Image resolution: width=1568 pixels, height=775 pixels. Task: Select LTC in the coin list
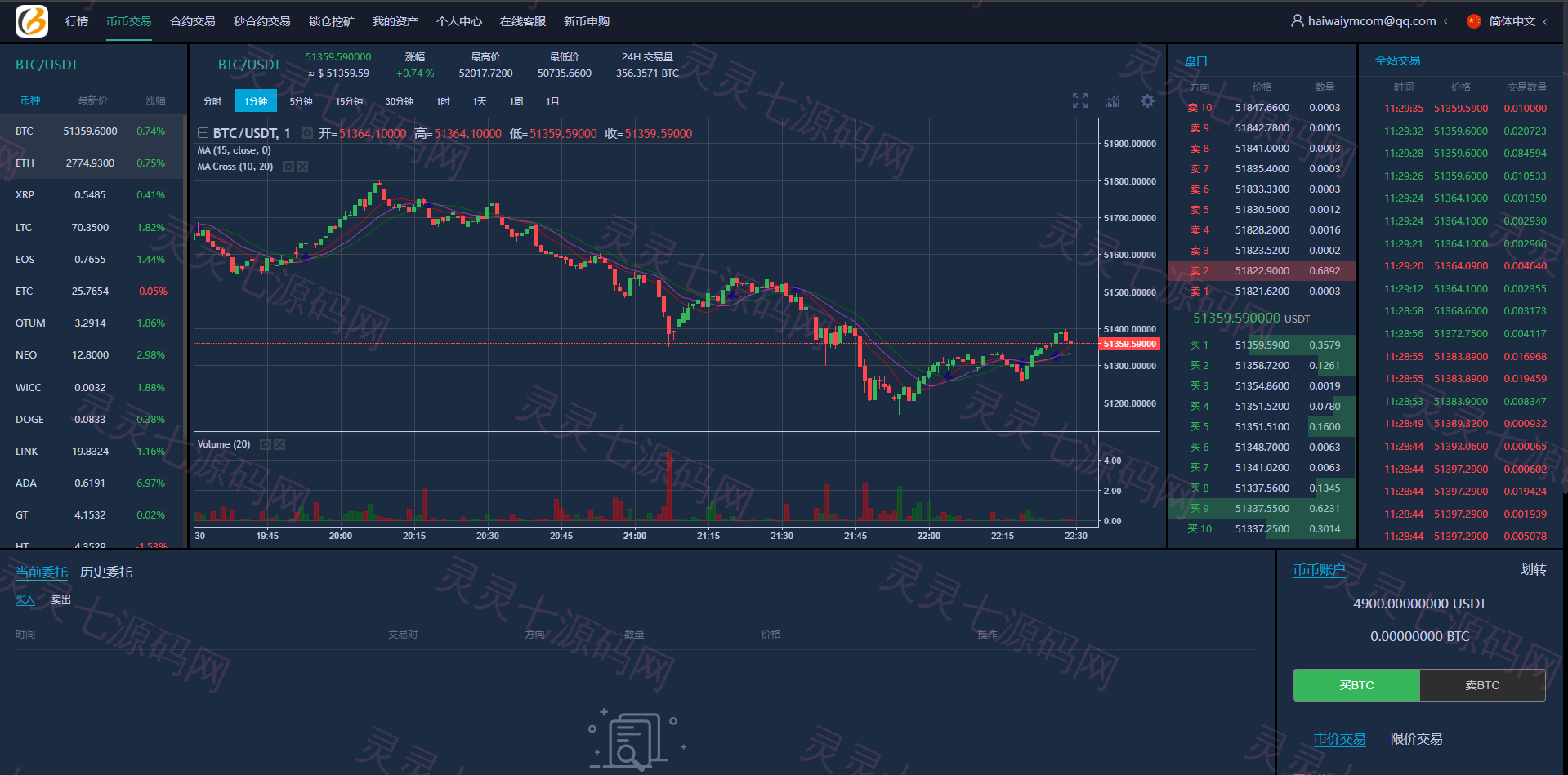pos(93,228)
